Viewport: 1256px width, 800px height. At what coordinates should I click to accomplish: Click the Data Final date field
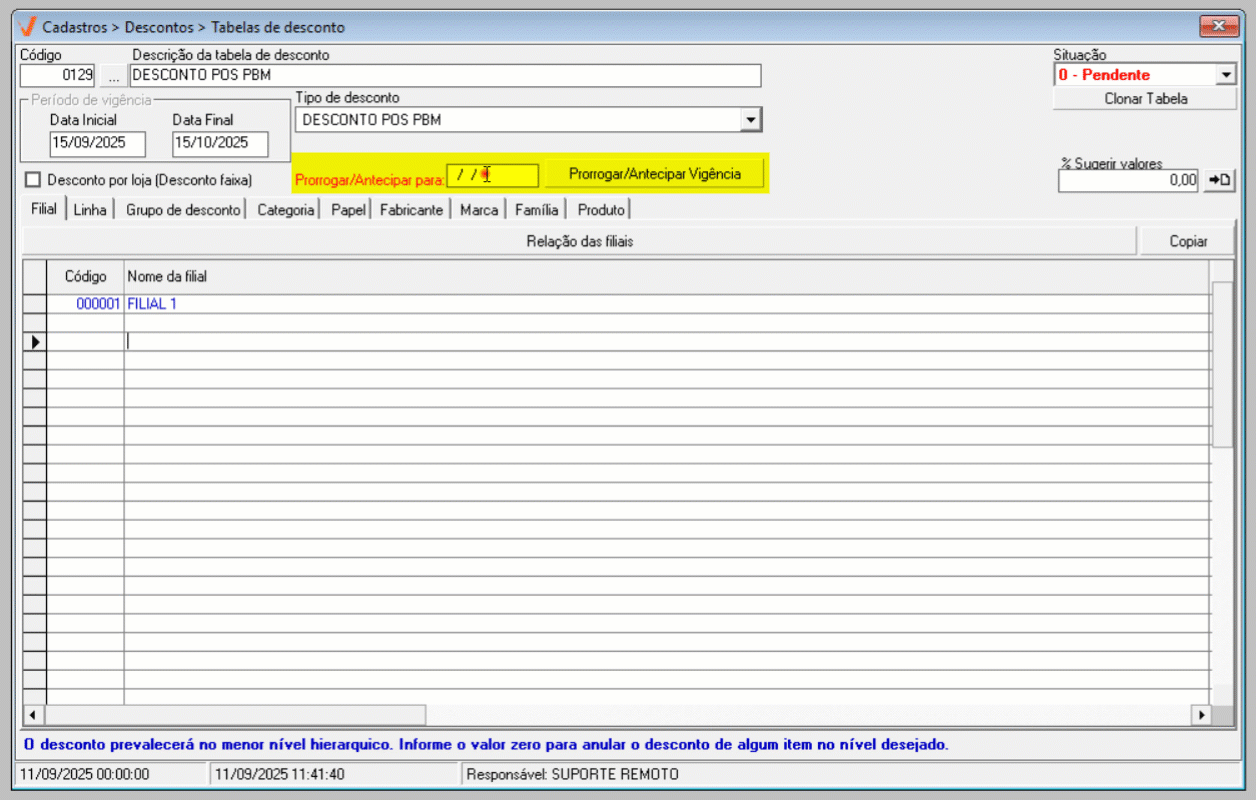[x=220, y=144]
